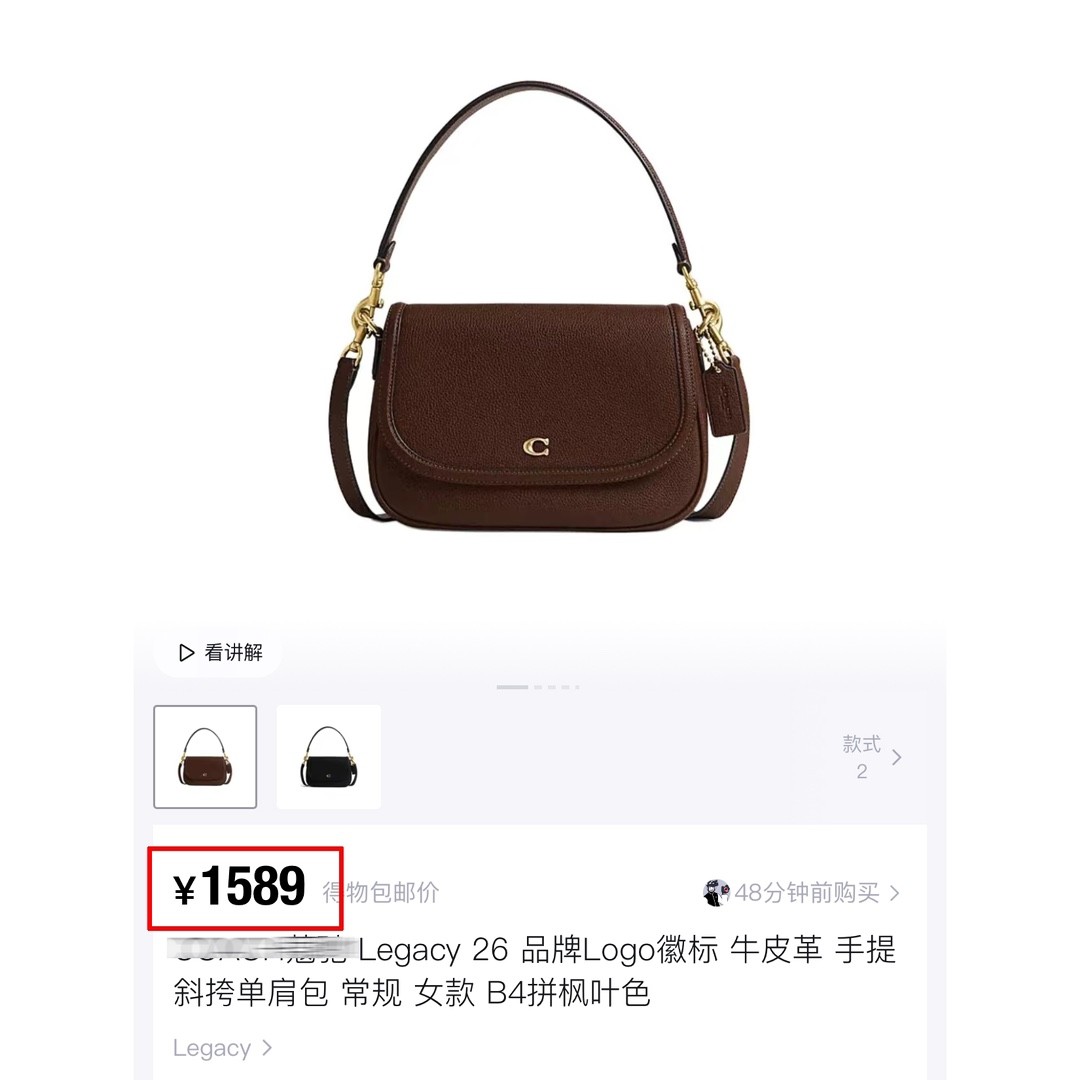
Task: Expand the Legacy series chevron
Action: coord(267,1048)
